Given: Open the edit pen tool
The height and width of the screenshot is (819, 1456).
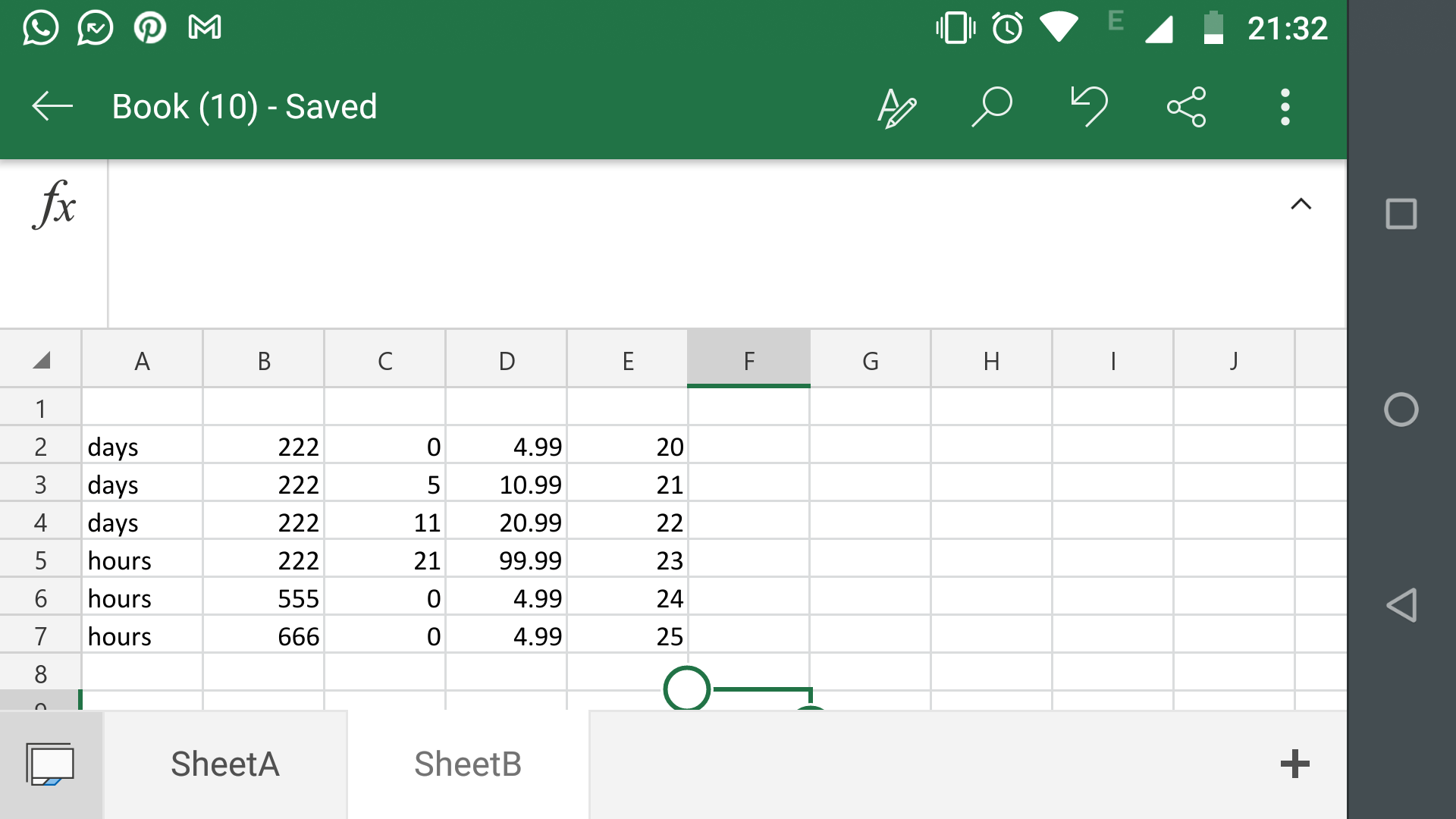Looking at the screenshot, I should (x=896, y=108).
